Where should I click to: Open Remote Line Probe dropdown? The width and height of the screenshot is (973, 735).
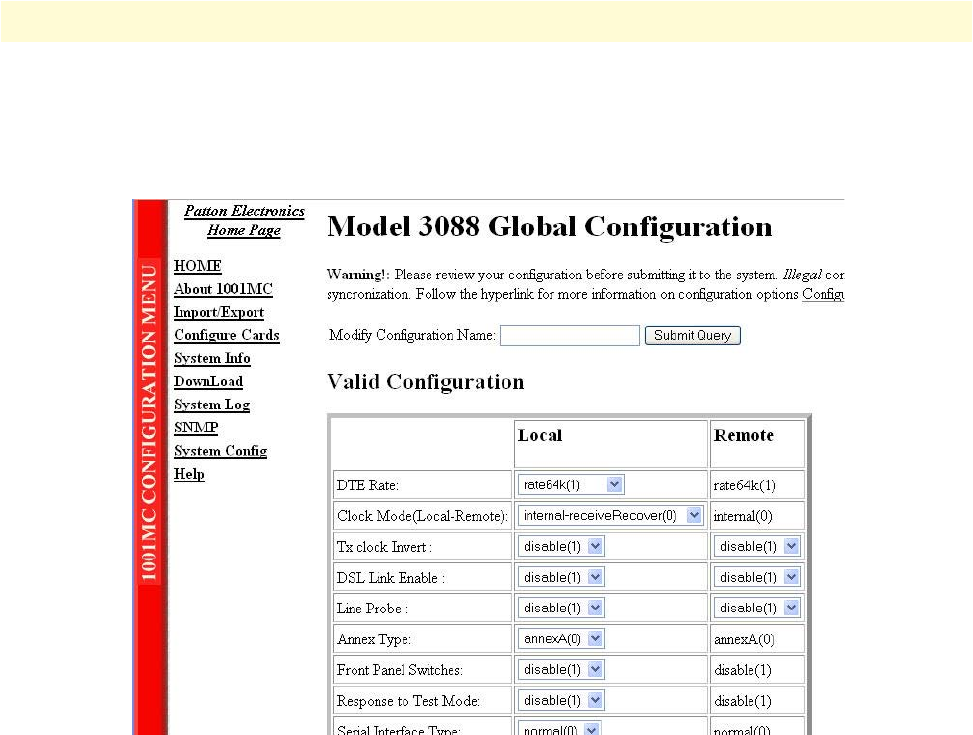(756, 608)
